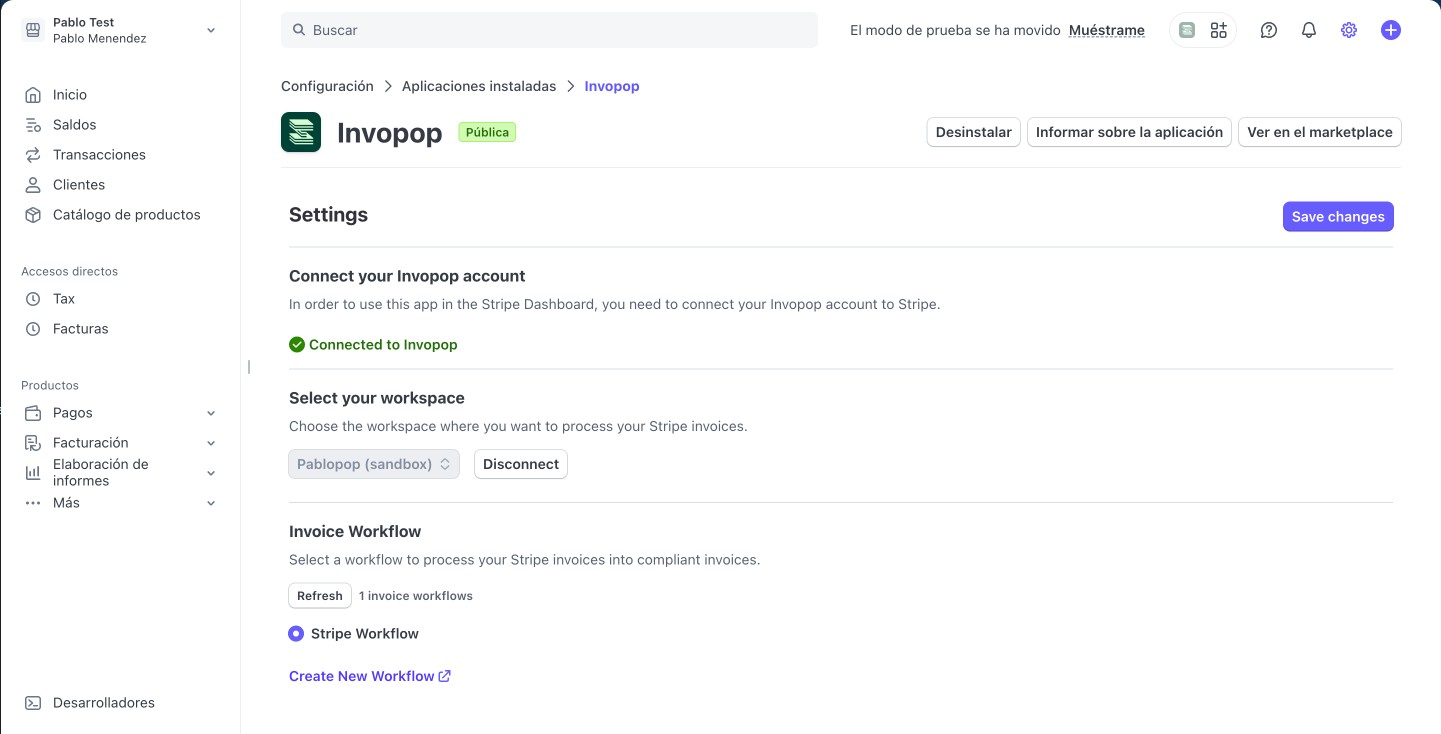Click the Pagos wallet icon
This screenshot has height=734, width=1441.
[x=33, y=413]
